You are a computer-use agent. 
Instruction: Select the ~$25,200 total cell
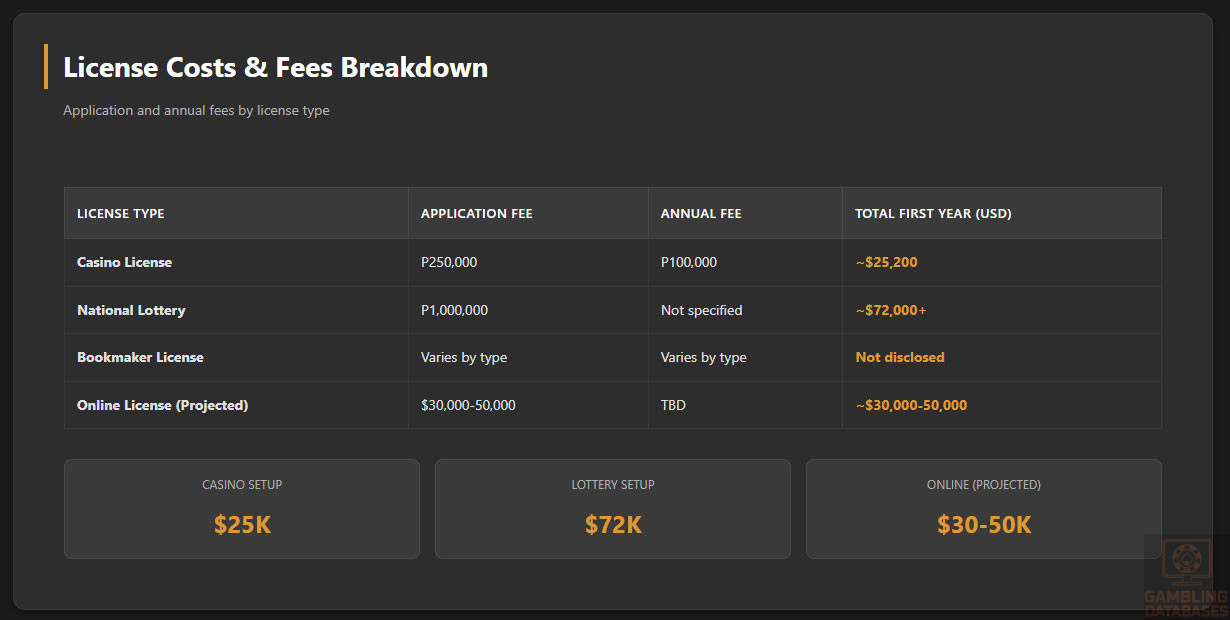coord(886,262)
